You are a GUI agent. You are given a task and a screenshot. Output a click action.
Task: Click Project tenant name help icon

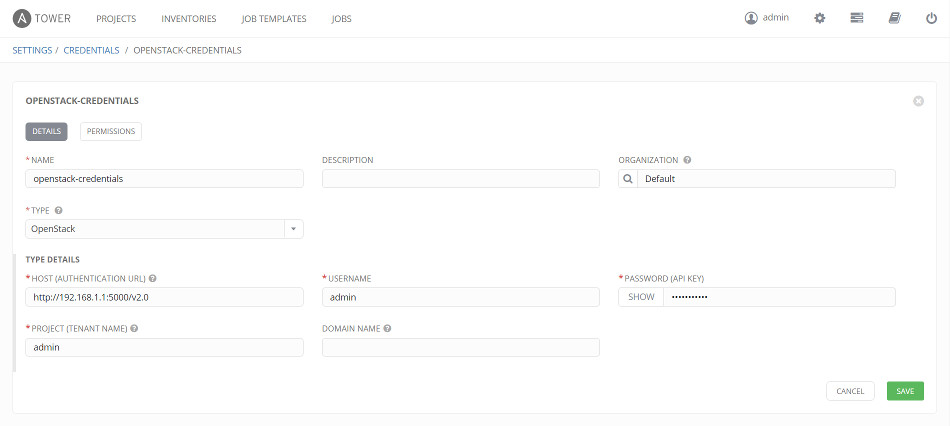point(134,328)
